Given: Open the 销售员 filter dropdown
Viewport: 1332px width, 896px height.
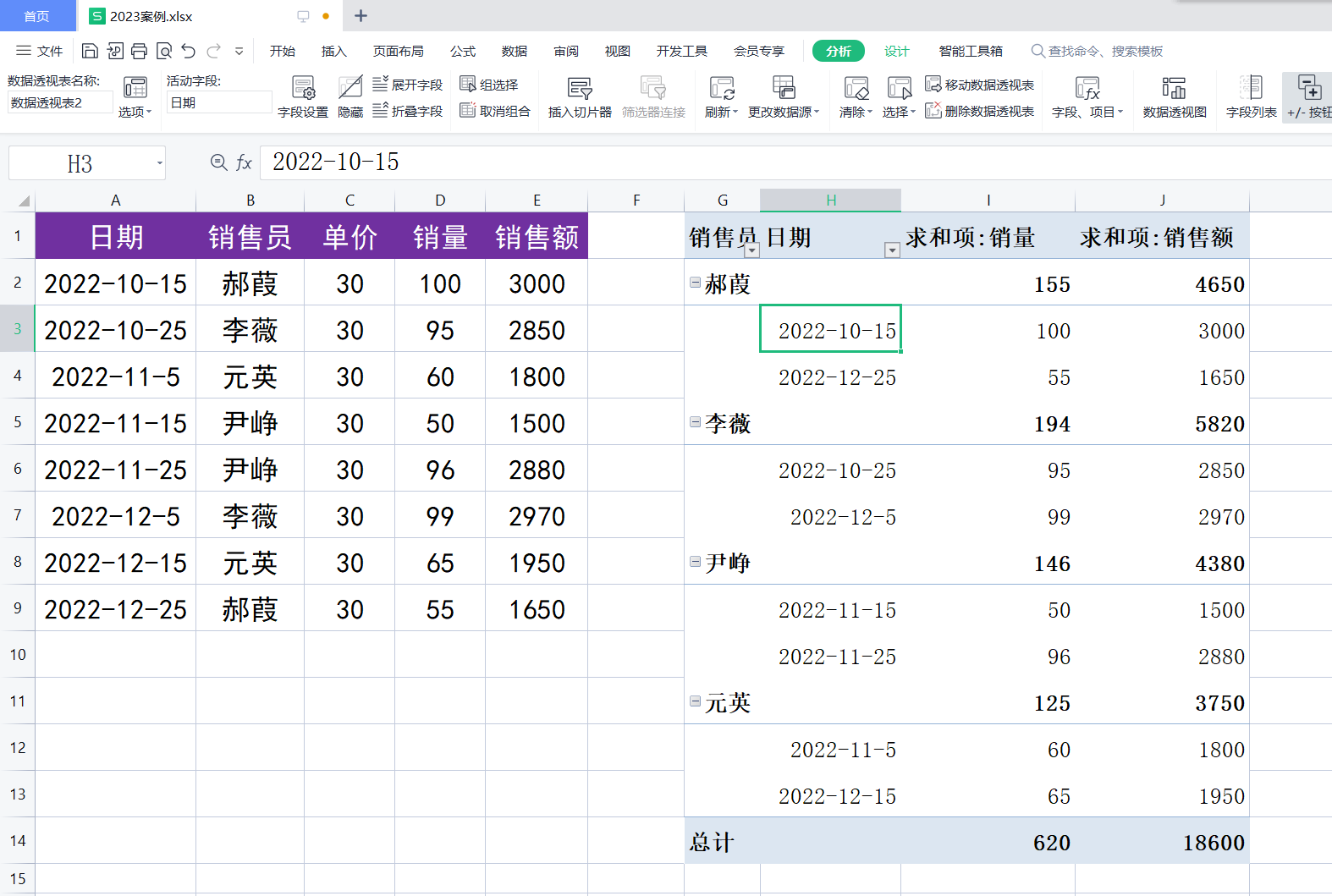Looking at the screenshot, I should click(751, 250).
